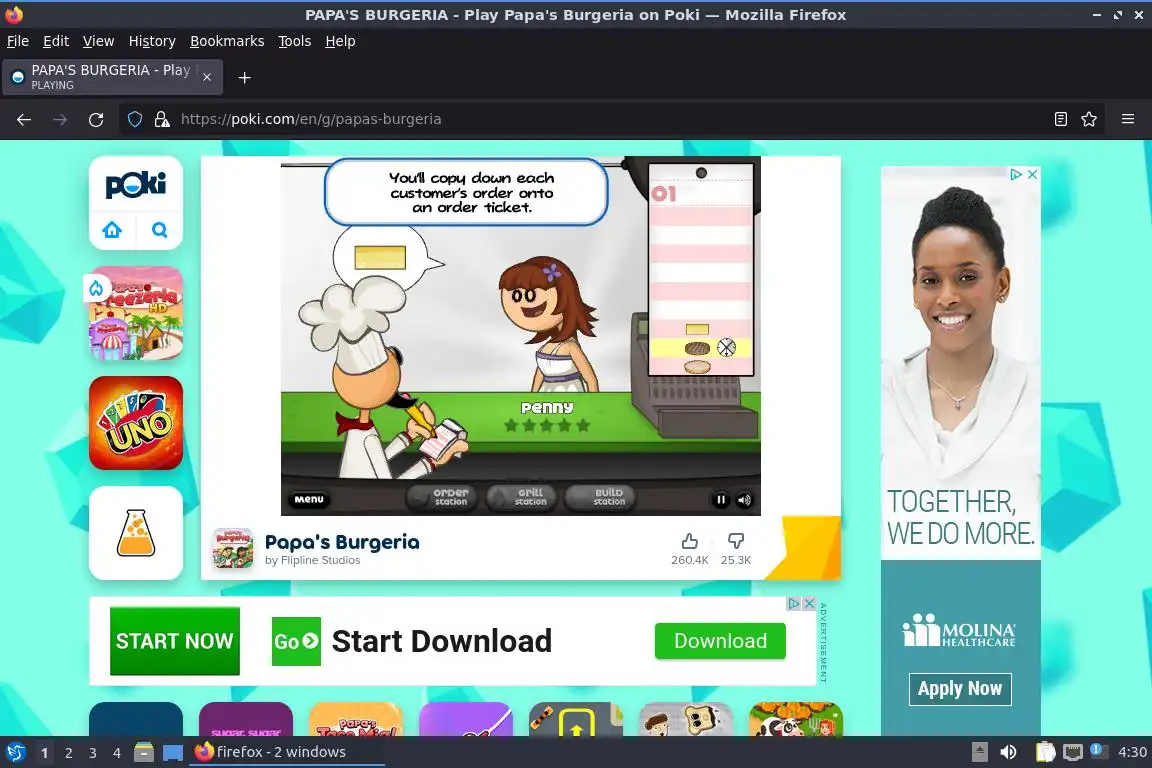This screenshot has width=1152, height=768.
Task: Dislike the game with thumbs down
Action: coord(735,542)
